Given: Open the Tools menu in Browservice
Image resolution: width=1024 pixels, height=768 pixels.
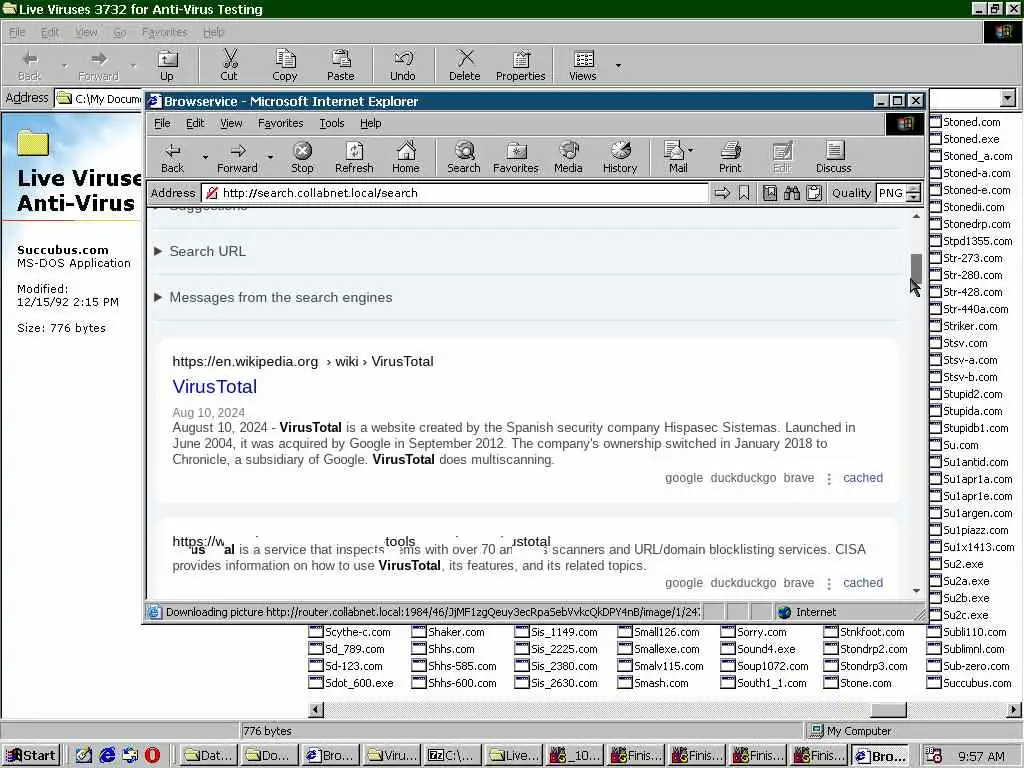Looking at the screenshot, I should [x=332, y=123].
